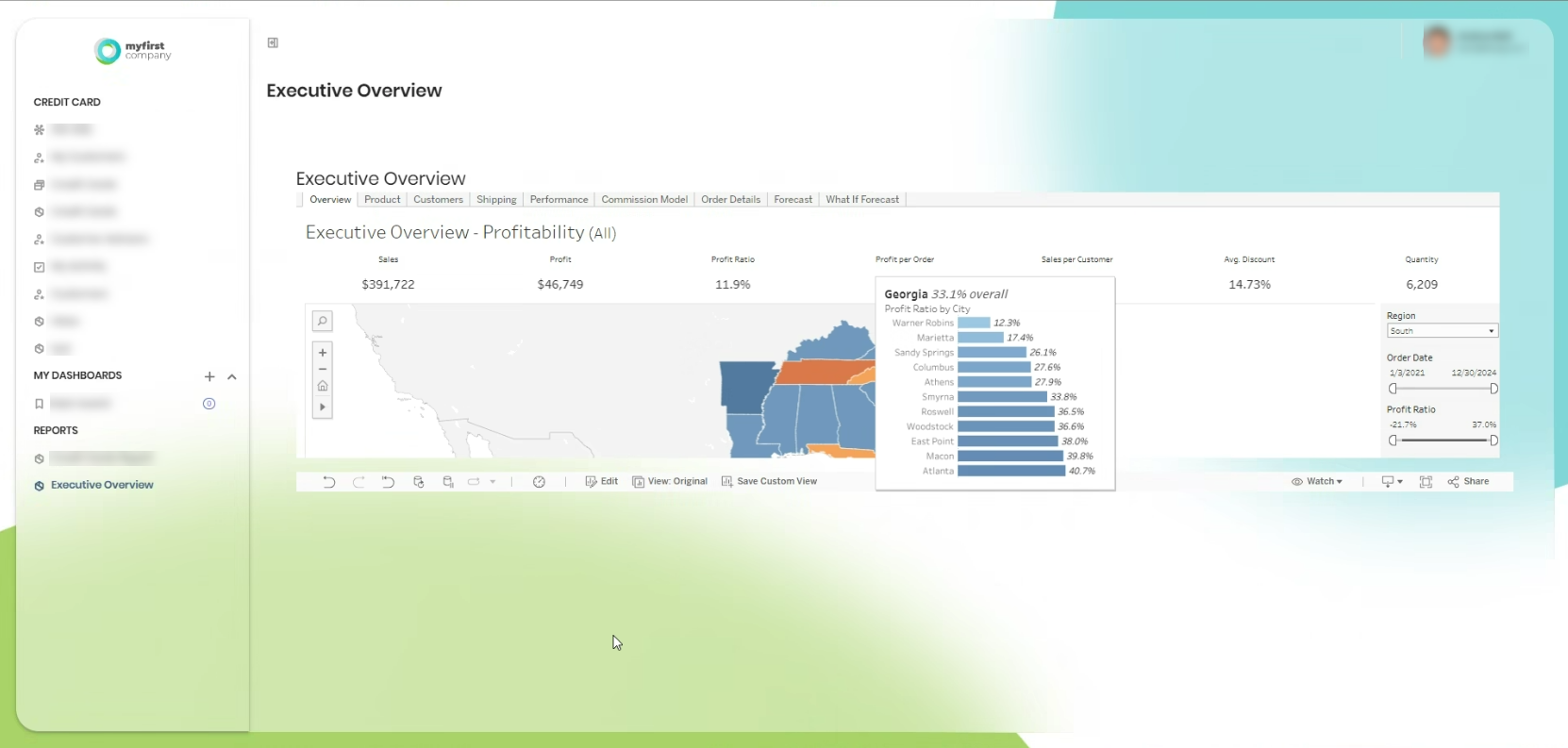The image size is (1568, 748).
Task: Open Executive Overview in Reports sidebar
Action: click(x=102, y=485)
